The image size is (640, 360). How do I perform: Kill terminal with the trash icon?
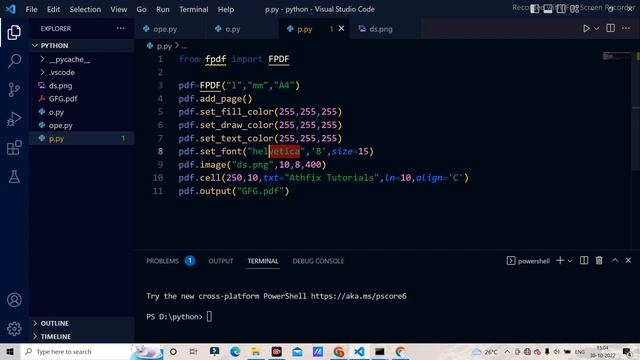click(599, 260)
